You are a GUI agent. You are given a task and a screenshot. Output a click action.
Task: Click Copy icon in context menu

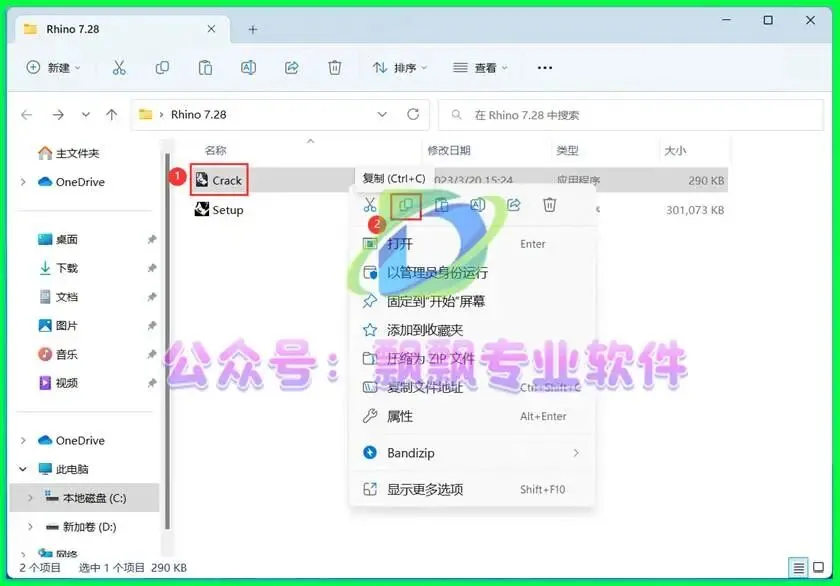click(406, 205)
